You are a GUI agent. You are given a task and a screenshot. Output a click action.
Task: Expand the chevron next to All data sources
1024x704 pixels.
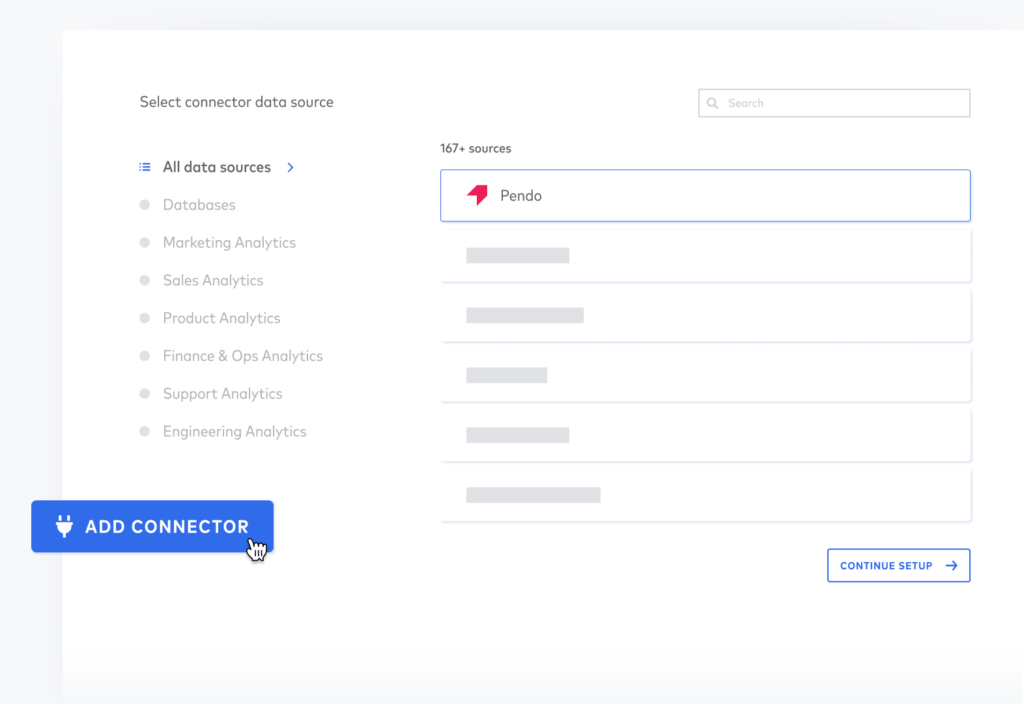point(291,167)
